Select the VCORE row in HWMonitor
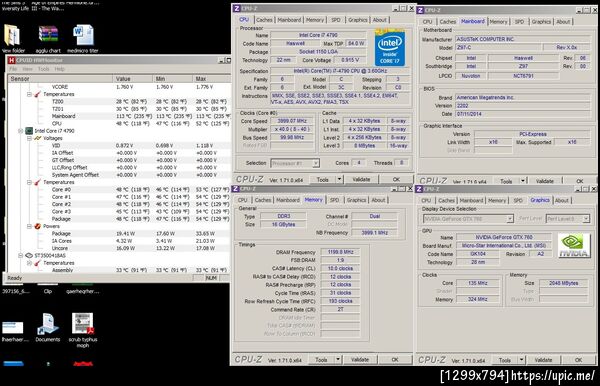This screenshot has width=600, height=386. coord(119,87)
